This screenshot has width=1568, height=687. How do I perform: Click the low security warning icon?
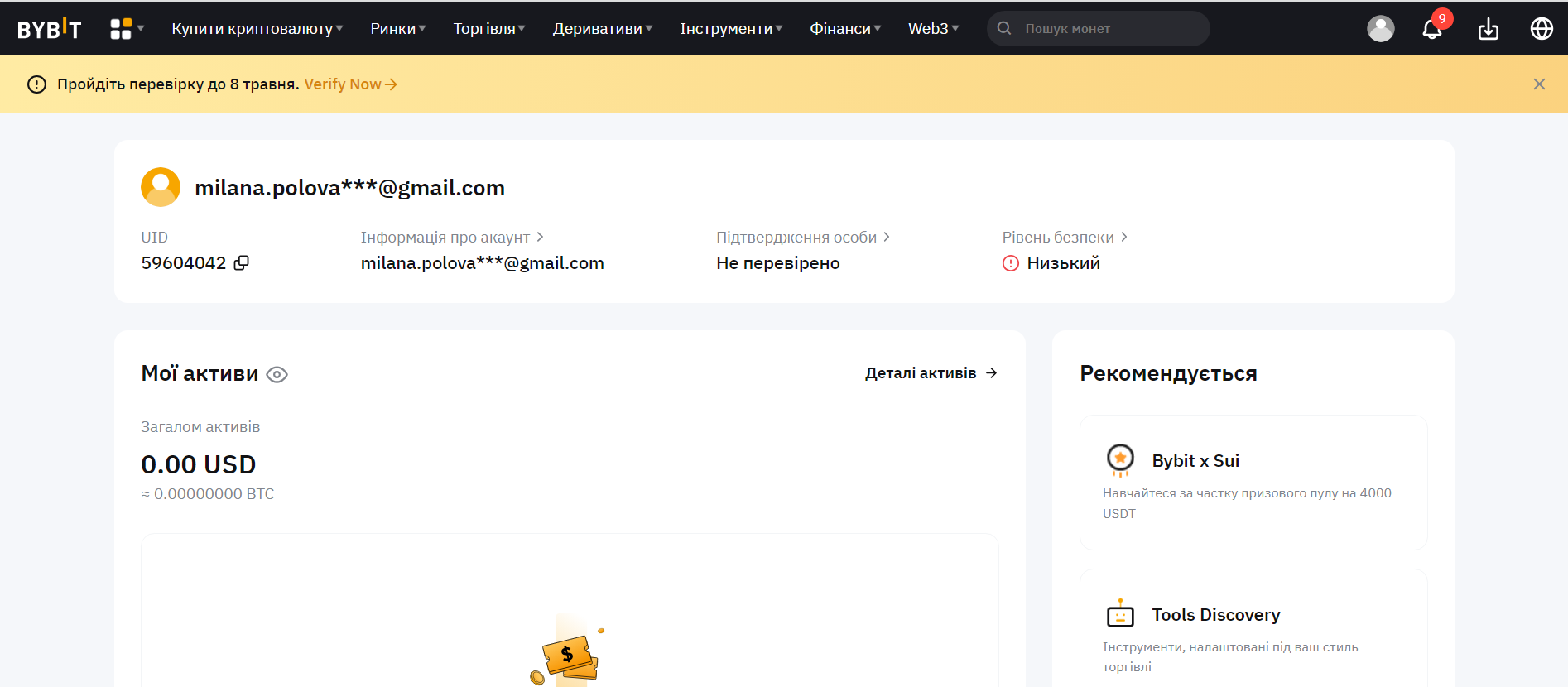1011,263
